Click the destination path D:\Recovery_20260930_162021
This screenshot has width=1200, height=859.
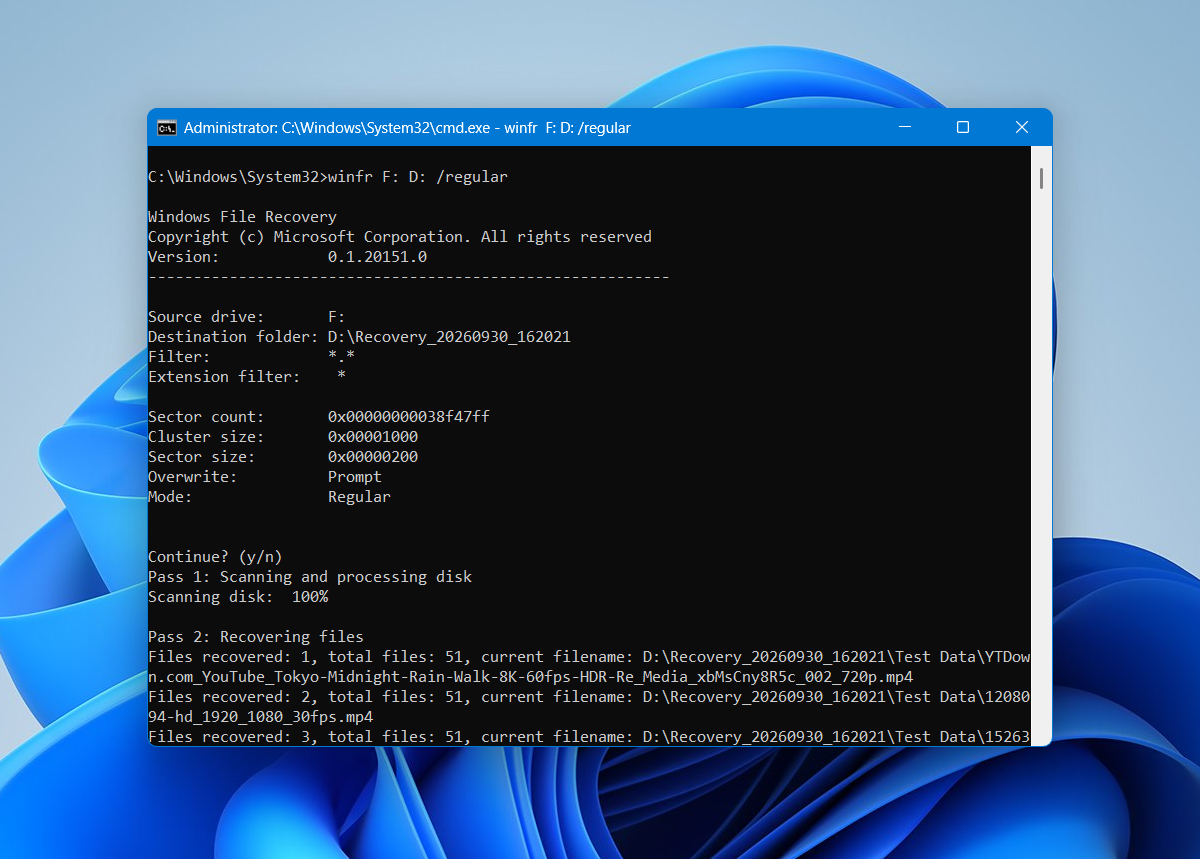(x=449, y=337)
